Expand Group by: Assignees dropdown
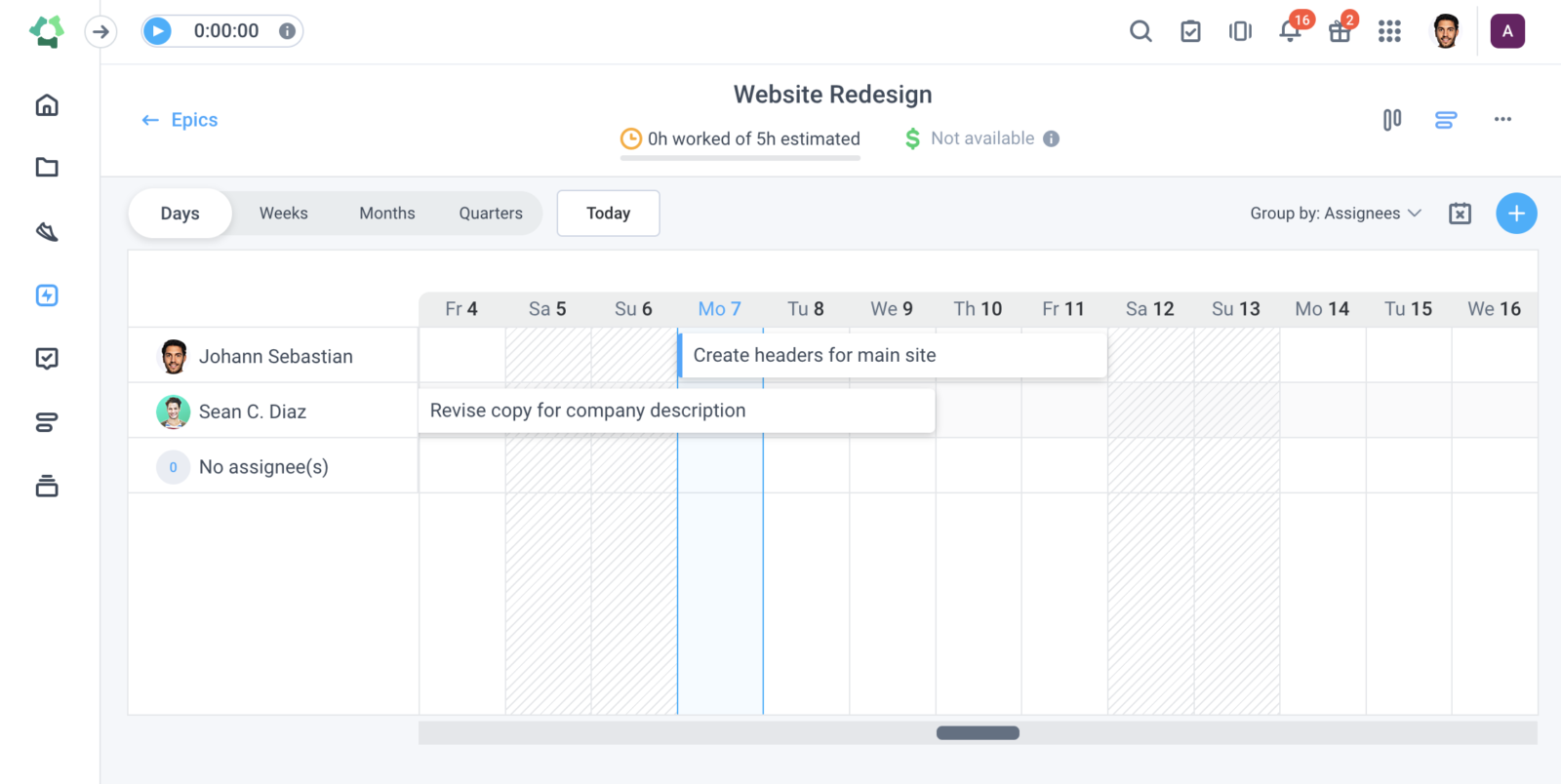This screenshot has height=784, width=1561. [1336, 214]
